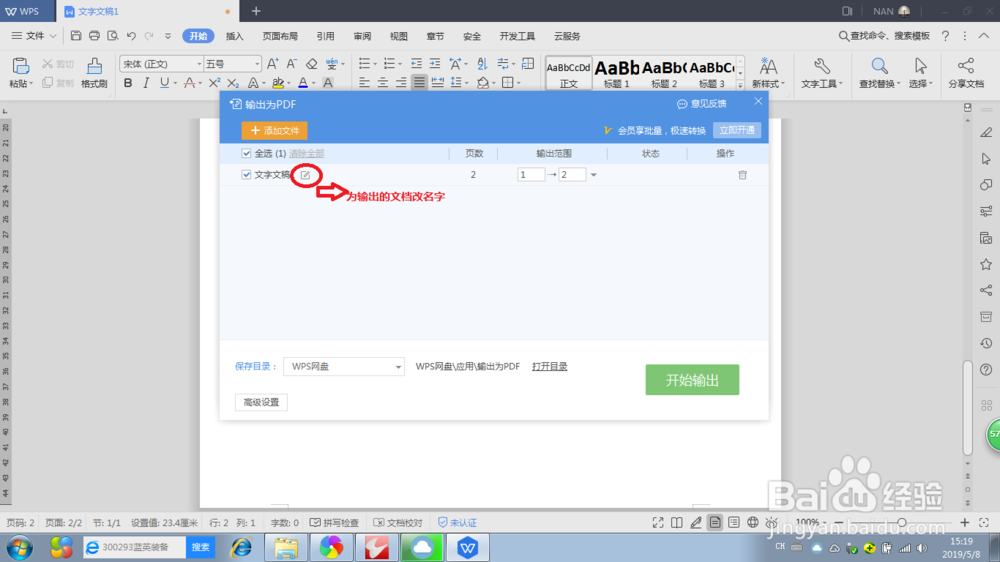Click the Subscript icon
The height and width of the screenshot is (562, 1000).
tap(233, 83)
